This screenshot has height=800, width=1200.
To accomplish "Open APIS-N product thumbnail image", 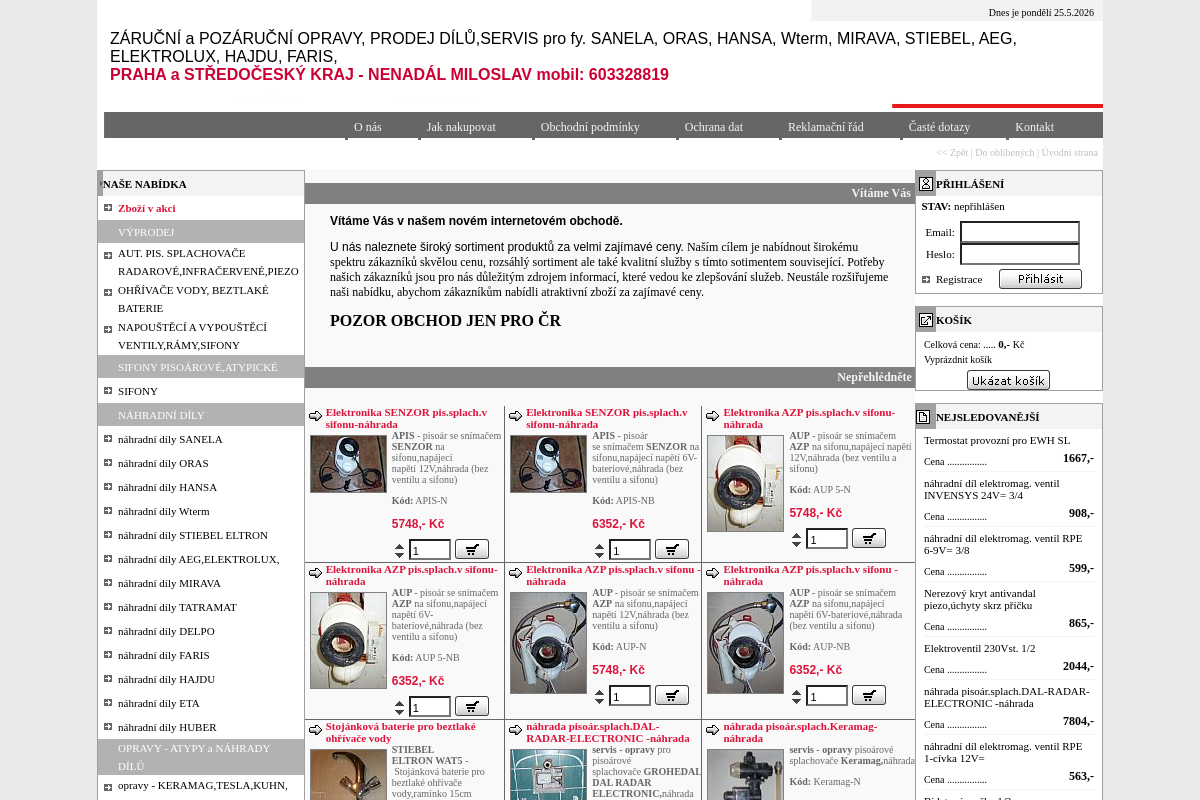I will click(x=348, y=464).
